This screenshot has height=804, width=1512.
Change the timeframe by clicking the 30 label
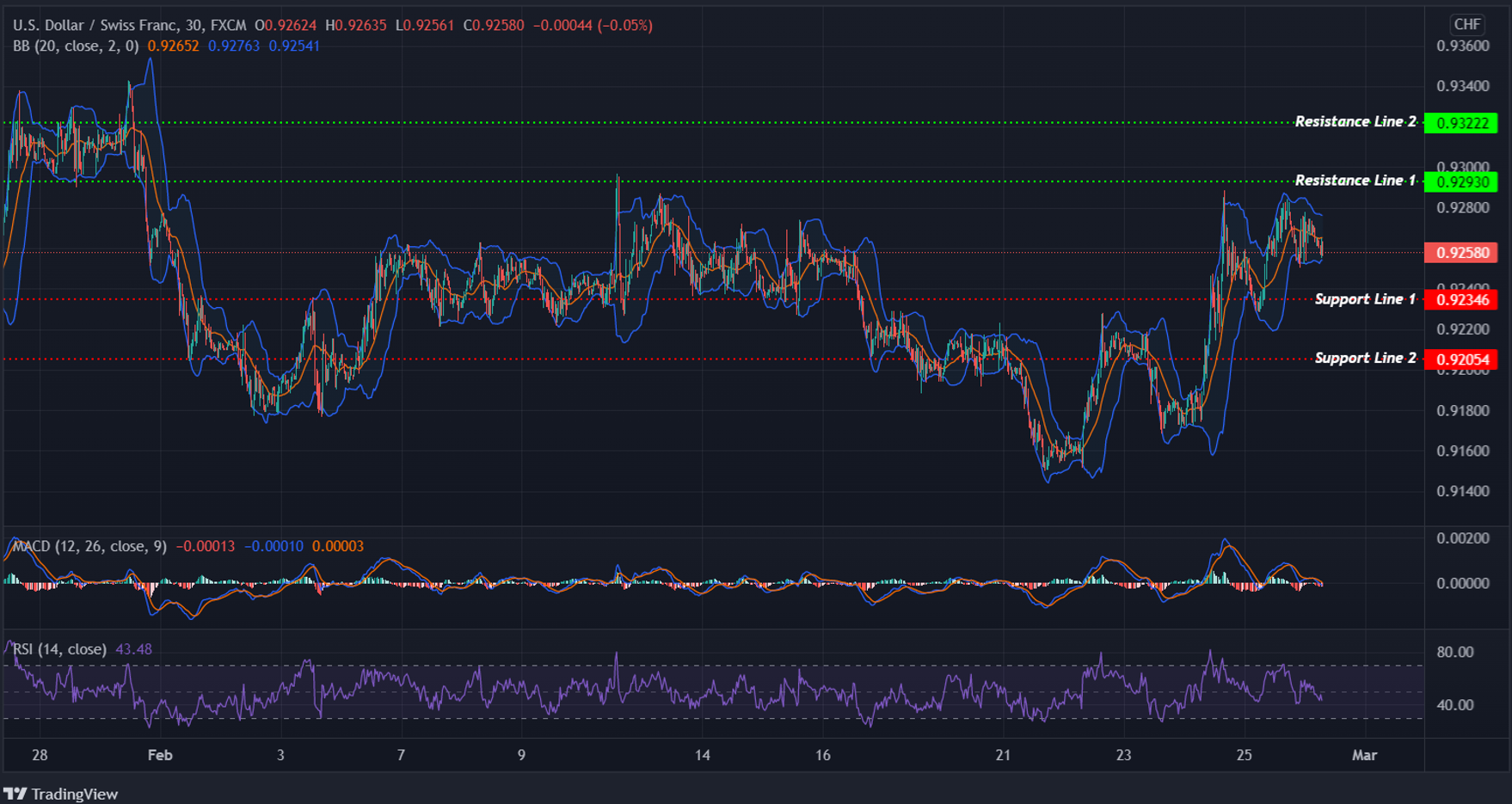pos(191,25)
